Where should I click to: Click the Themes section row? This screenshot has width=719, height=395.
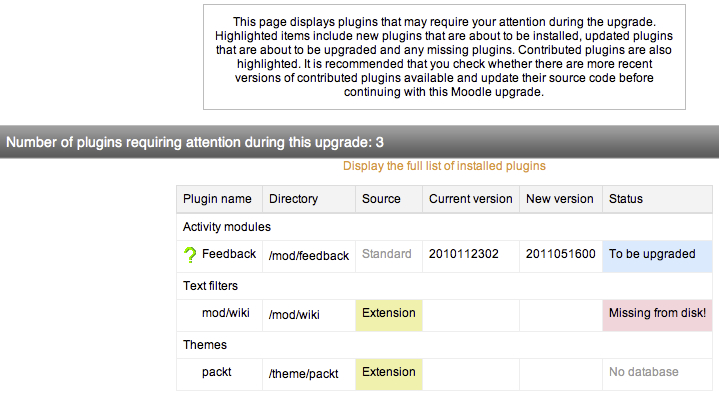444,345
